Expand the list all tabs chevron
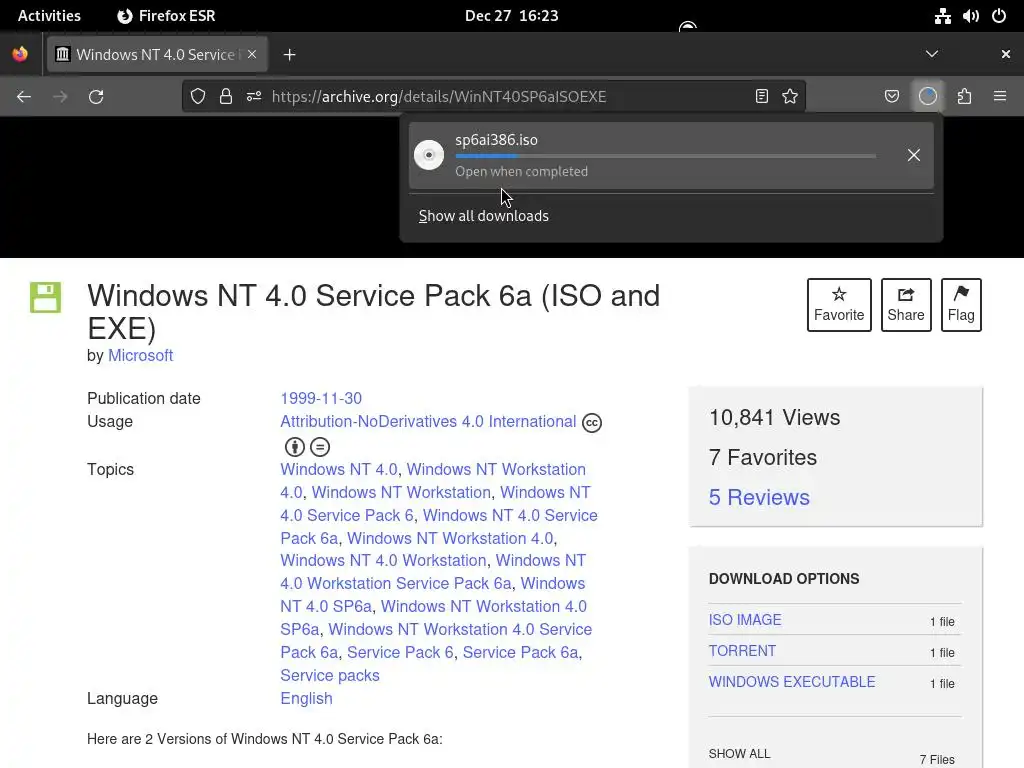Viewport: 1024px width, 768px height. click(932, 54)
